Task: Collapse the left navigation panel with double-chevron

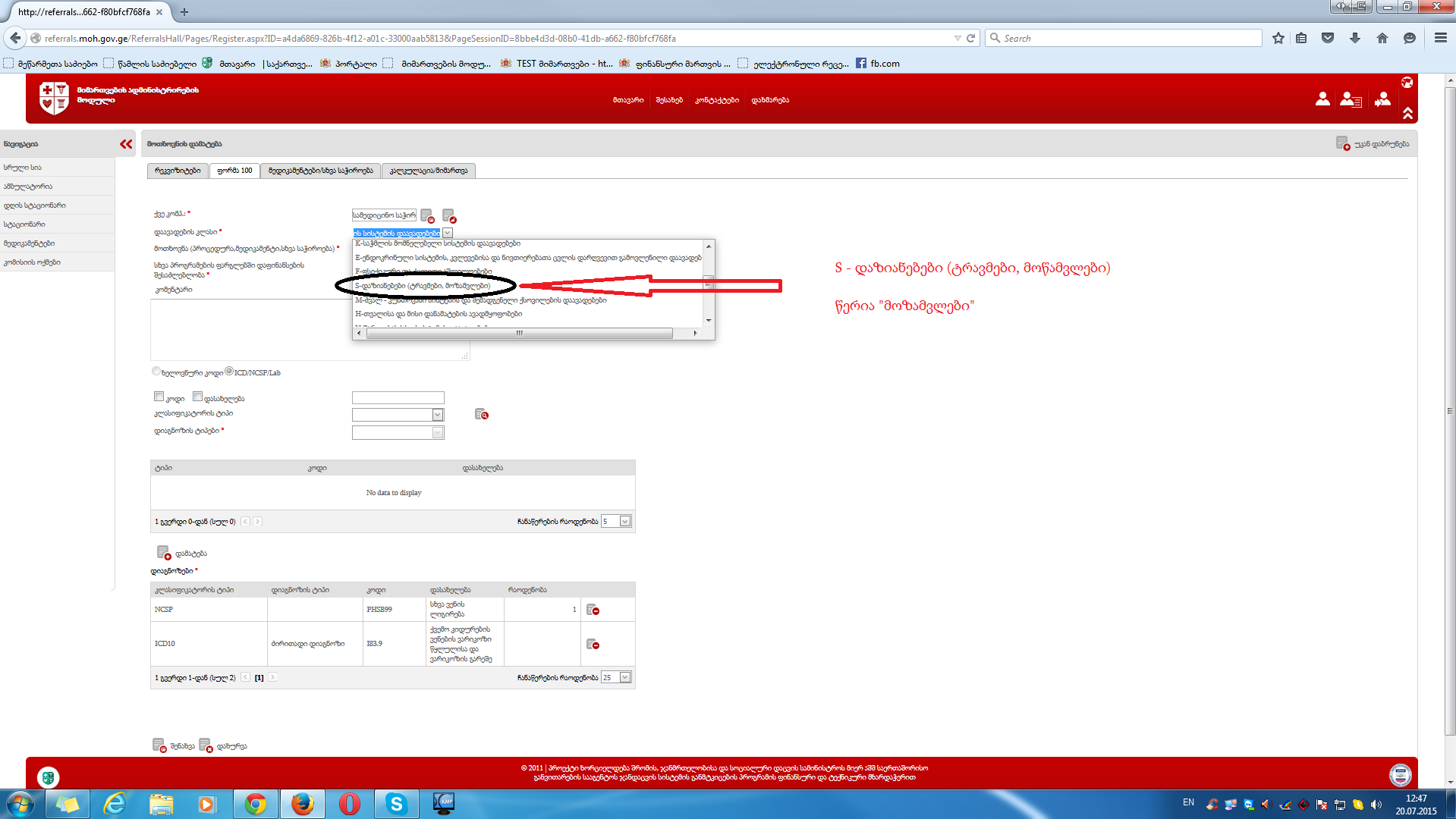Action: [x=126, y=144]
